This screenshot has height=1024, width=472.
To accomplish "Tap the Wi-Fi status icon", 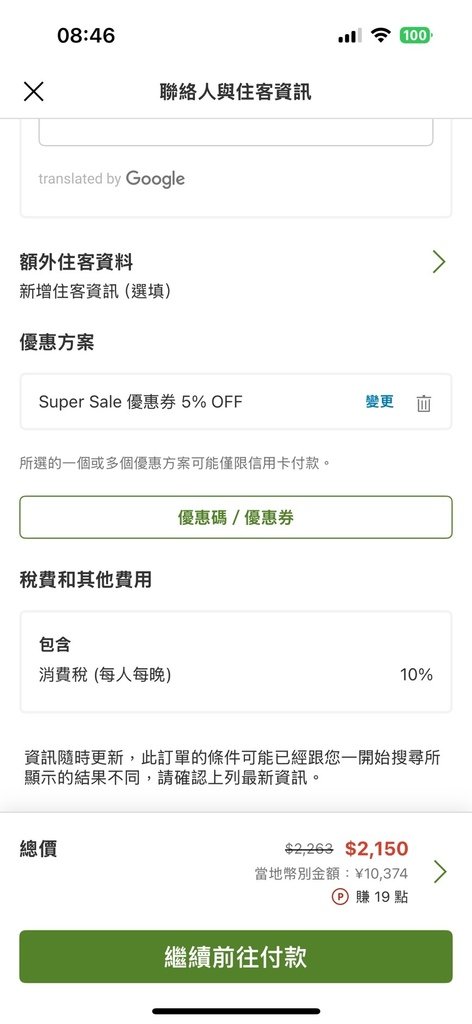I will coord(380,35).
